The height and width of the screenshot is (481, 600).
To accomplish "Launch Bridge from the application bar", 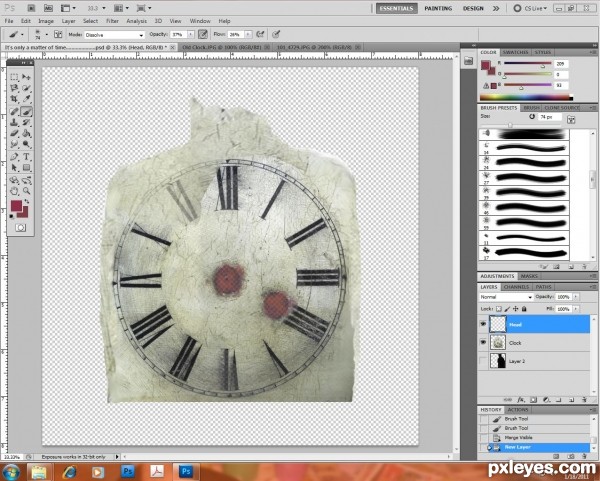I will click(31, 8).
